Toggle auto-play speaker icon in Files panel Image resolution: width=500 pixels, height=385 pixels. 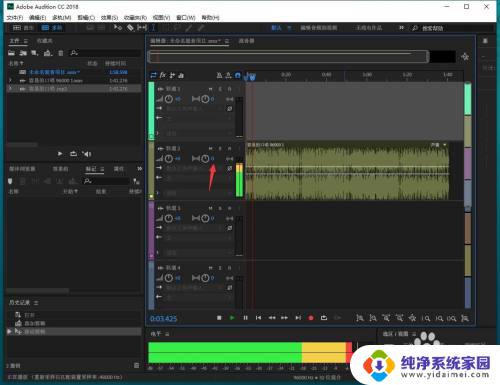(x=87, y=154)
